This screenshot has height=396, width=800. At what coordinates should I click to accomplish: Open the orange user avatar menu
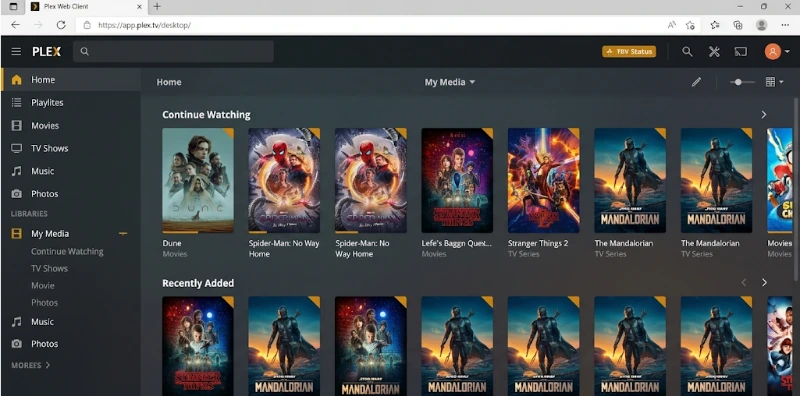coord(772,52)
